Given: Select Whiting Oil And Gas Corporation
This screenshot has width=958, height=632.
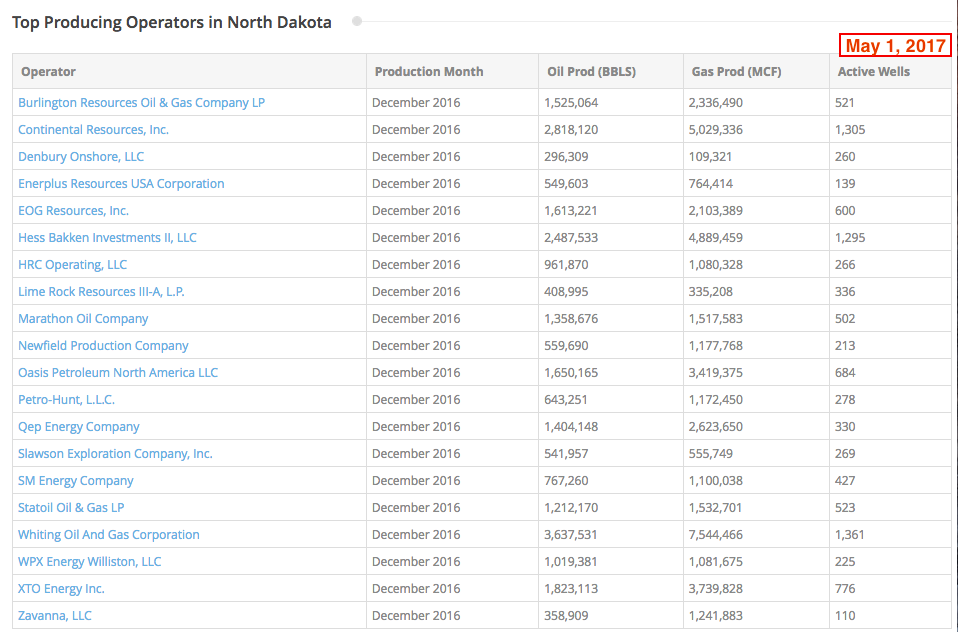Looking at the screenshot, I should (109, 534).
